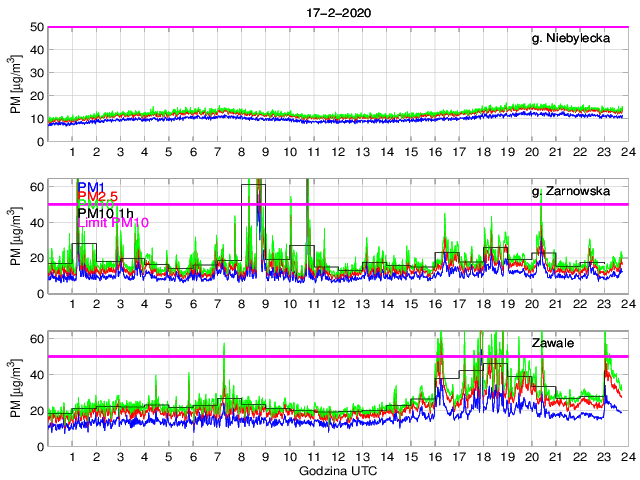Screen dimensions: 640x480
Task: Select the g. Niebylecka station label
Action: tap(572, 40)
